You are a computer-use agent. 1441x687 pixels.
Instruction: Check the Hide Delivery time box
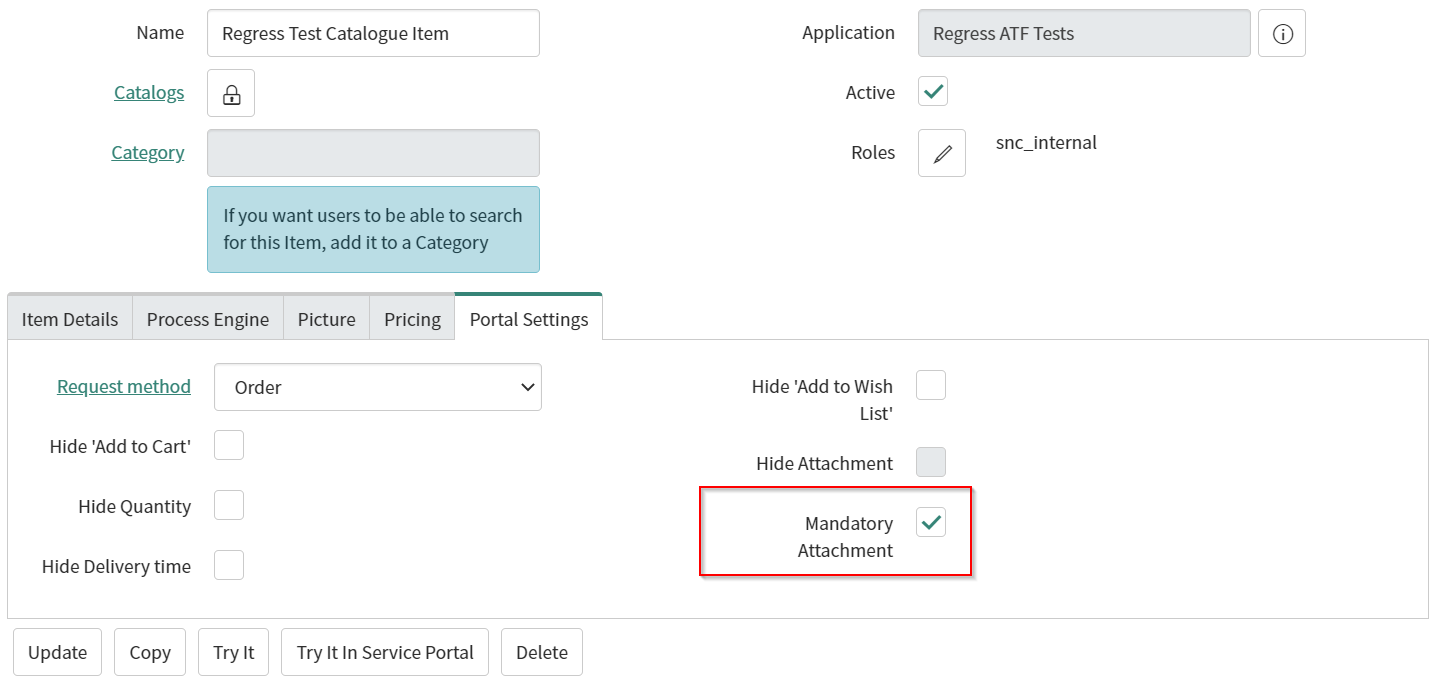pyautogui.click(x=229, y=566)
